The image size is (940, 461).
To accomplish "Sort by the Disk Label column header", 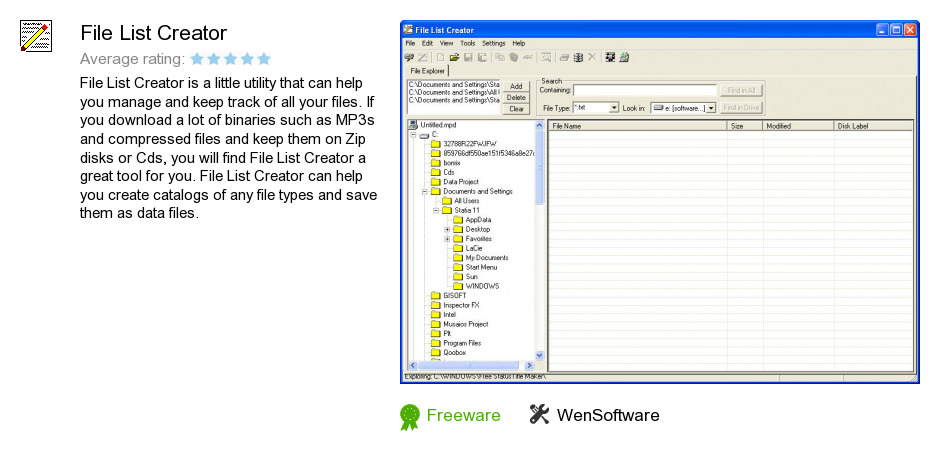I will tap(873, 126).
